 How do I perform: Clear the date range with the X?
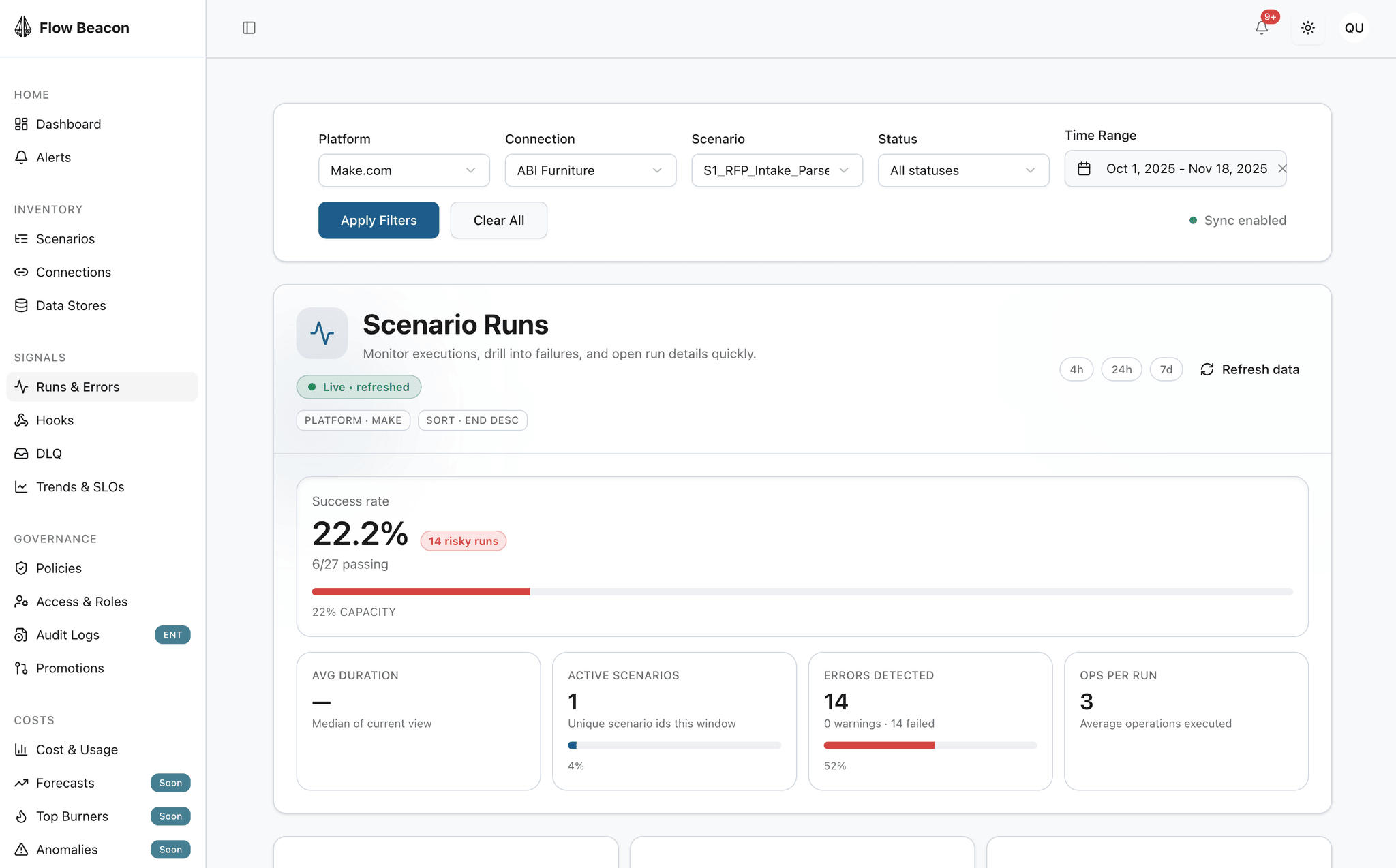click(1283, 168)
